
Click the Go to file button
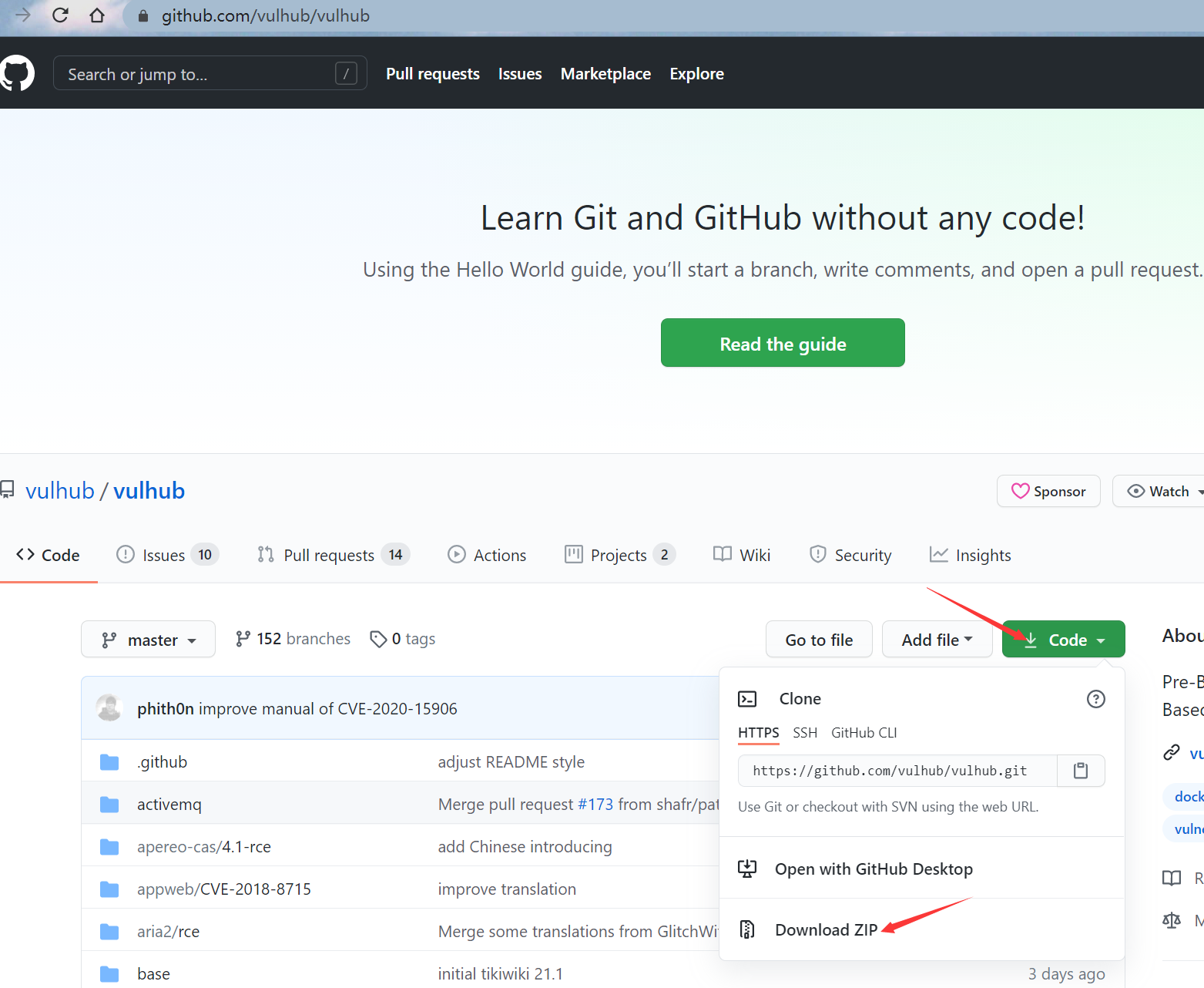tap(819, 640)
